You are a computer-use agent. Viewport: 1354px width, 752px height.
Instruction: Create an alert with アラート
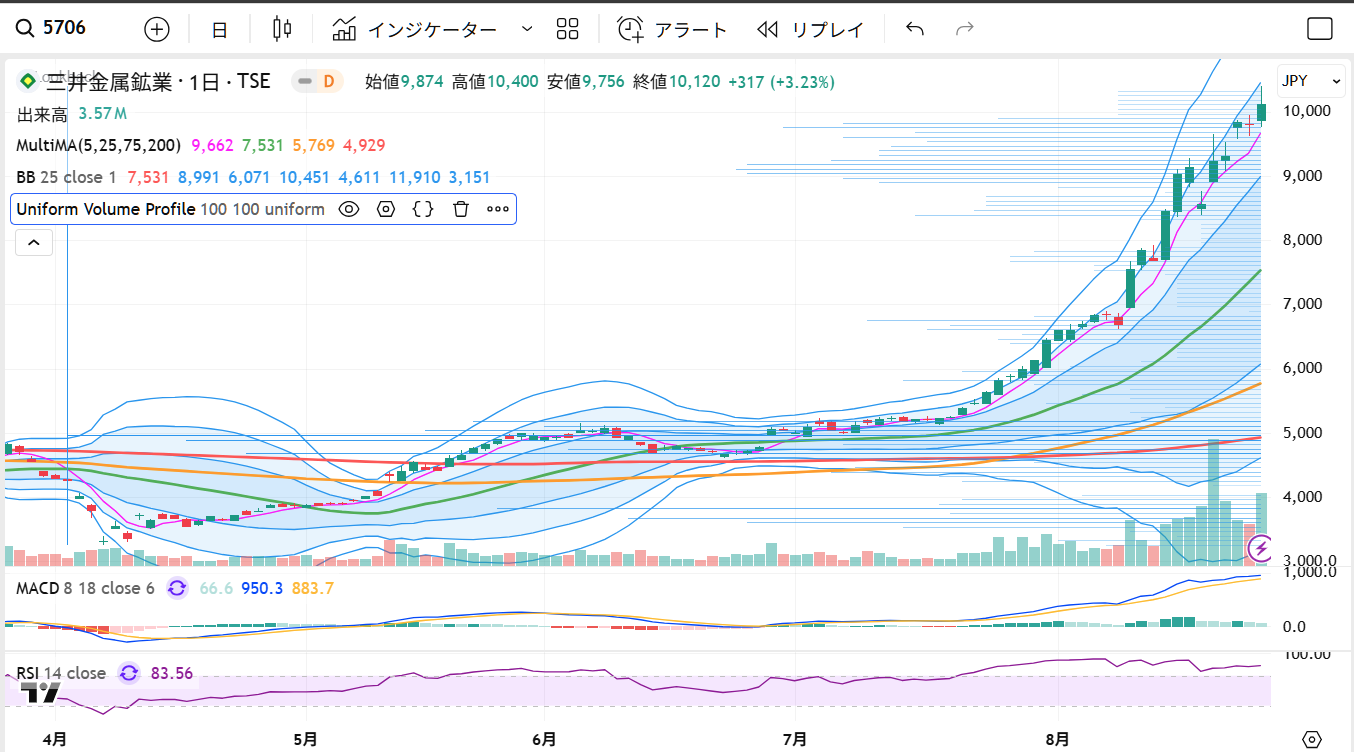(x=671, y=29)
